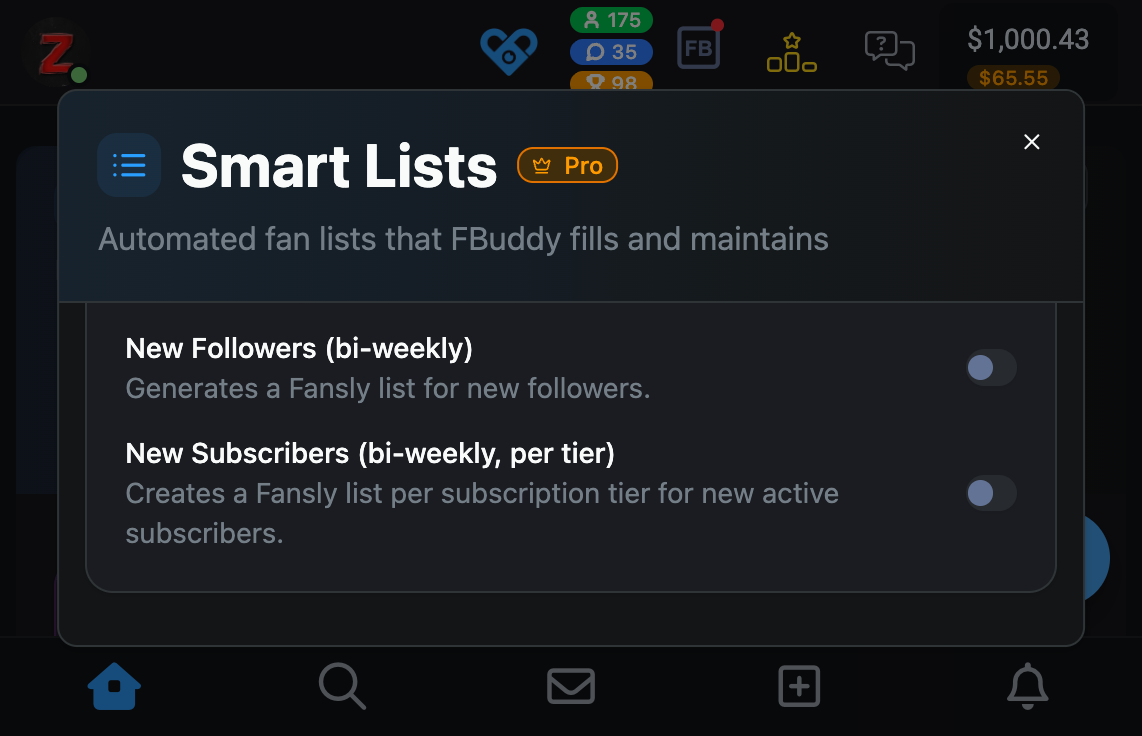Image resolution: width=1142 pixels, height=736 pixels.
Task: Click the Z profile avatar
Action: [55, 52]
